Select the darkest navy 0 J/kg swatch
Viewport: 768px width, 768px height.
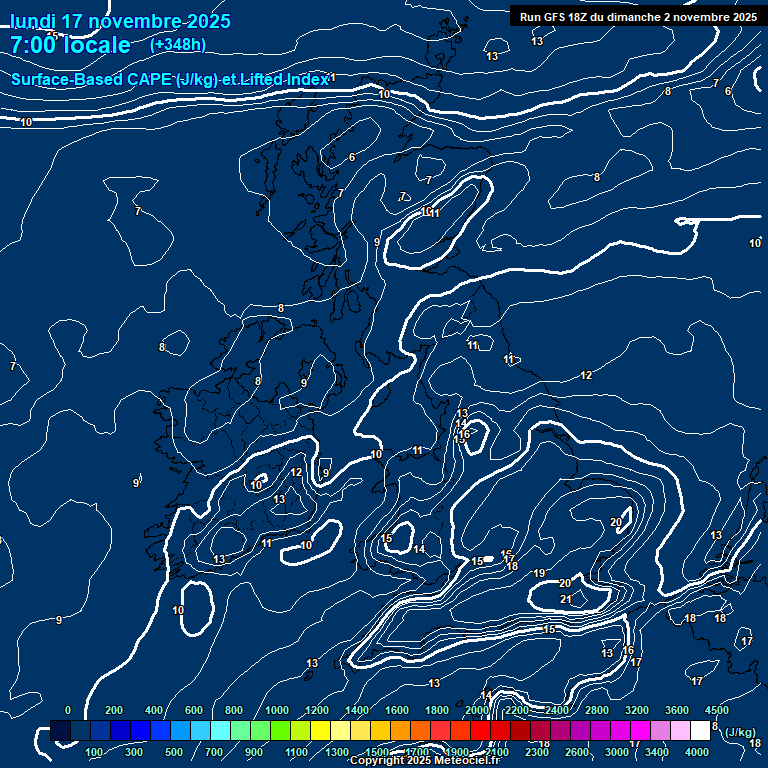[60, 731]
